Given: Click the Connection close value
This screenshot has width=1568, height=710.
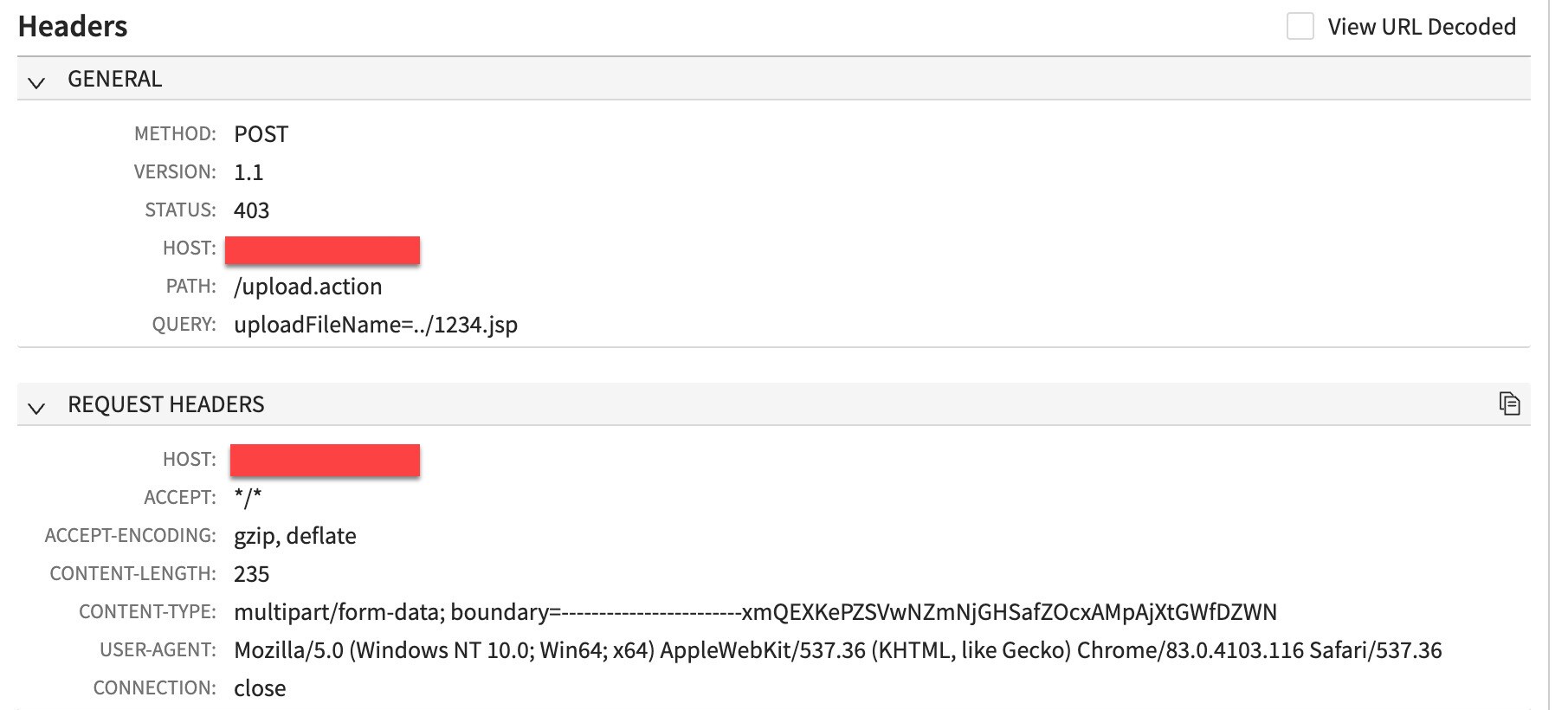Looking at the screenshot, I should pyautogui.click(x=260, y=687).
